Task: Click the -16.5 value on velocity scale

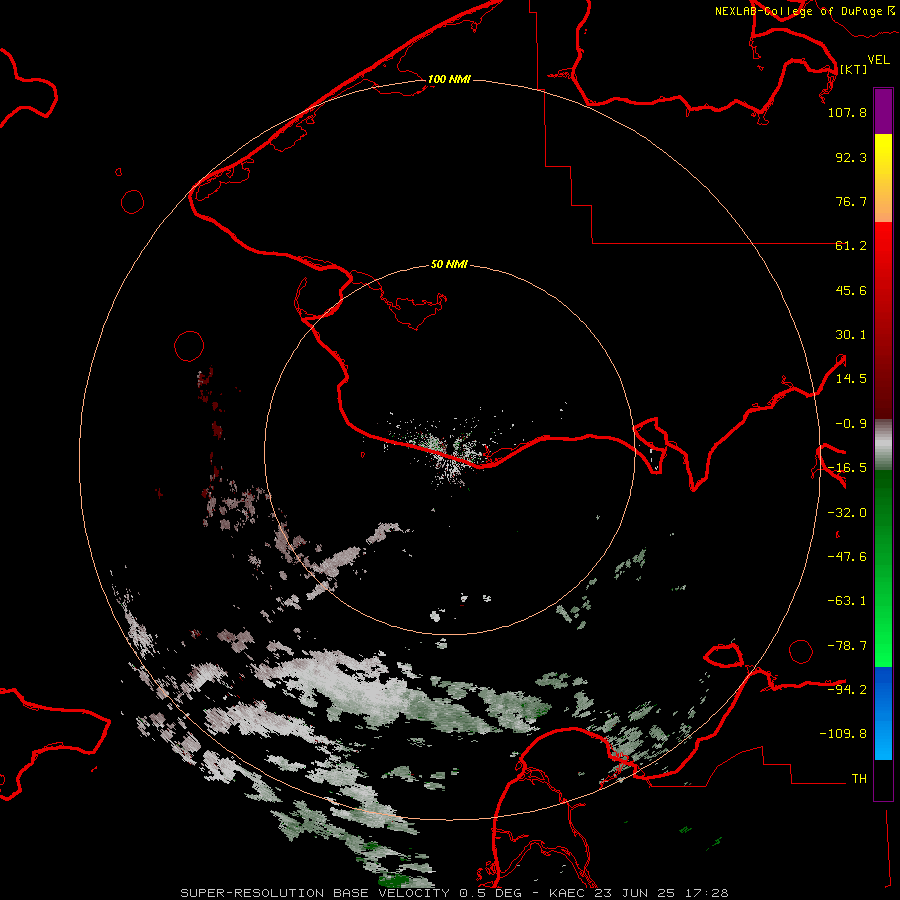Action: 847,468
